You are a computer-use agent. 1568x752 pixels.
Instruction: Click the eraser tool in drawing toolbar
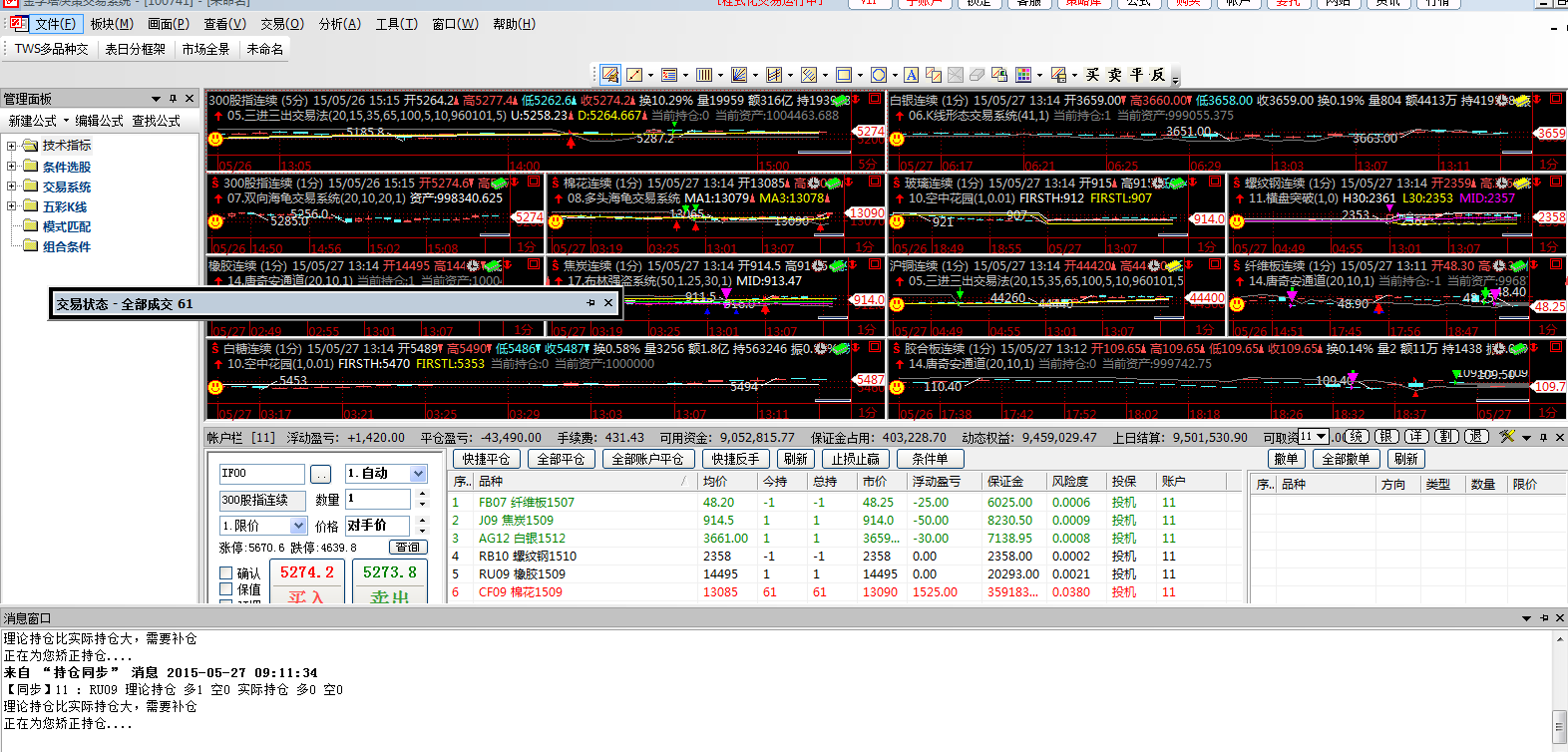[978, 75]
